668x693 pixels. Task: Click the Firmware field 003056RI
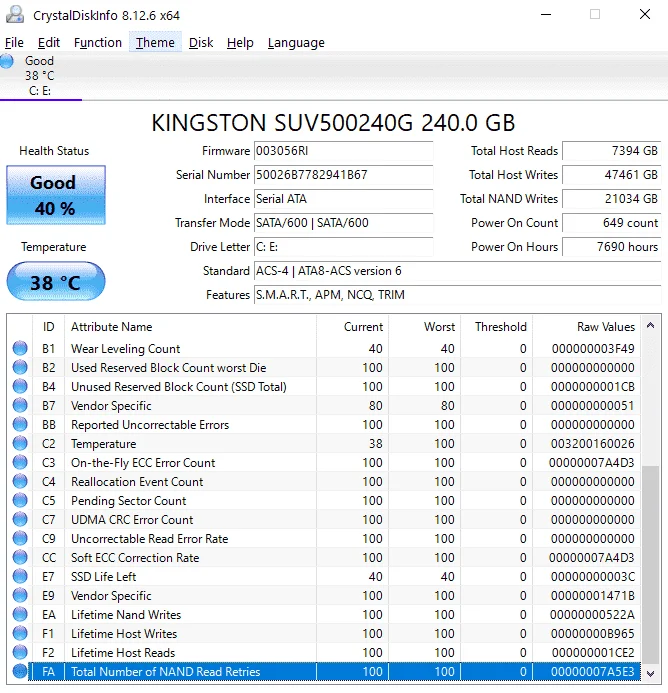tap(344, 151)
